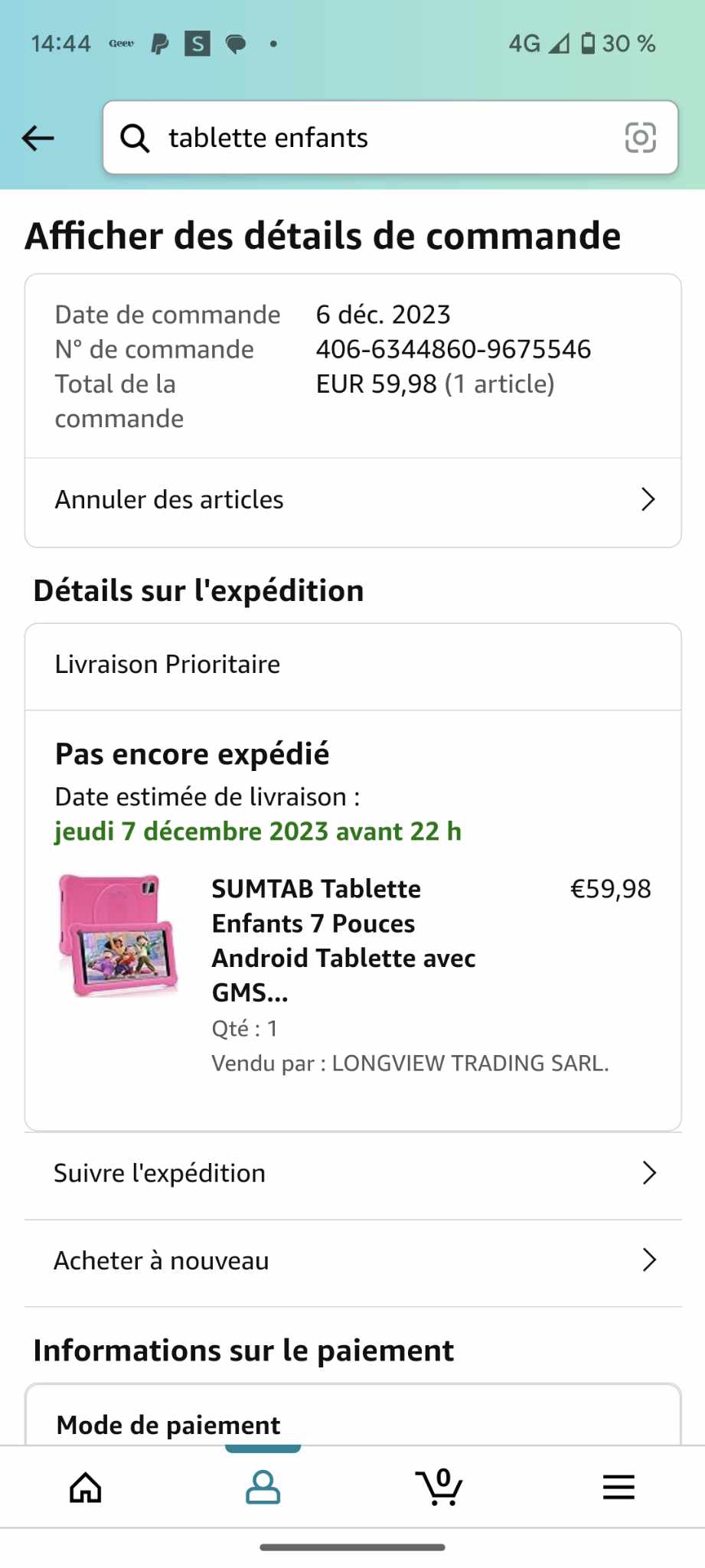Screen dimensions: 705x1568
Task: Open Acheter à nouveau chevron
Action: pos(649,1260)
